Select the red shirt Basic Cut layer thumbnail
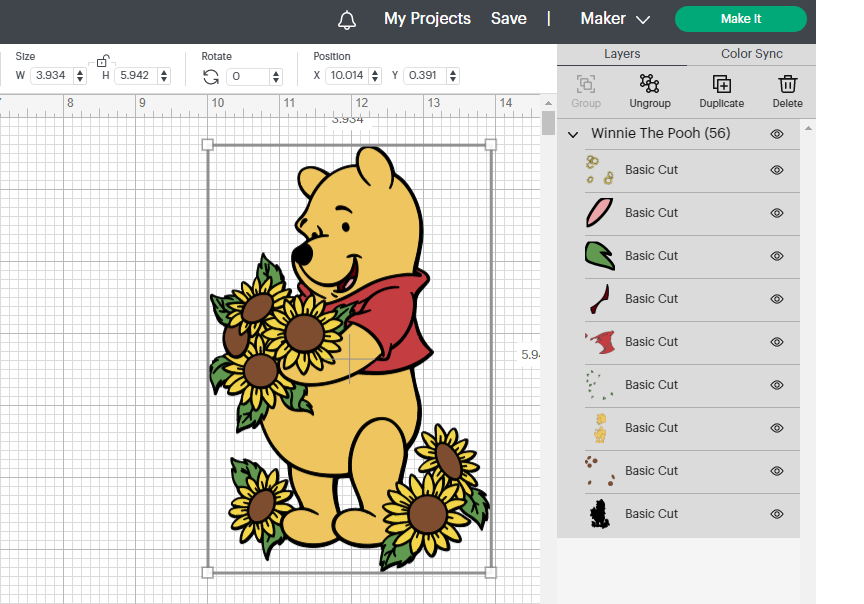Image resolution: width=864 pixels, height=604 pixels. coord(600,342)
